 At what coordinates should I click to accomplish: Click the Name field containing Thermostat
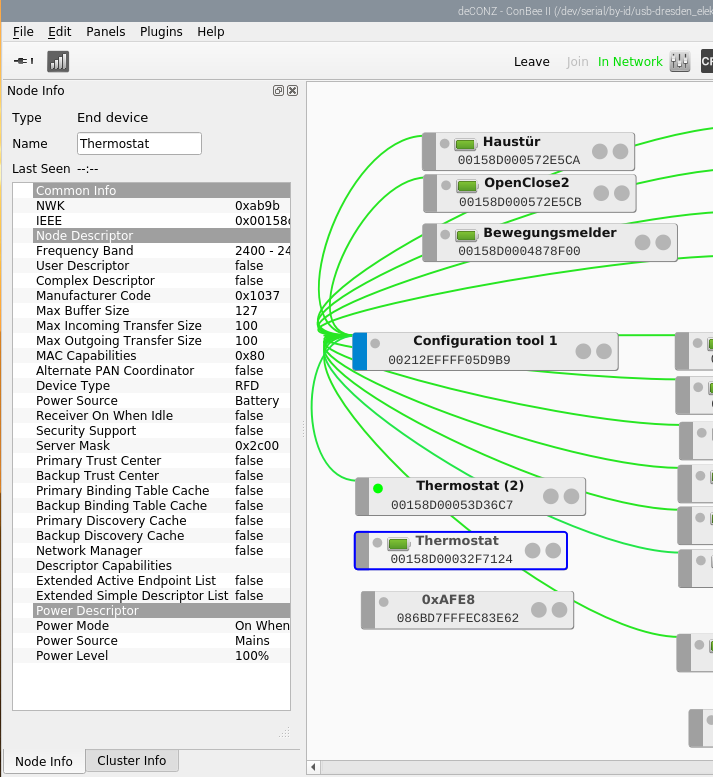[x=139, y=144]
